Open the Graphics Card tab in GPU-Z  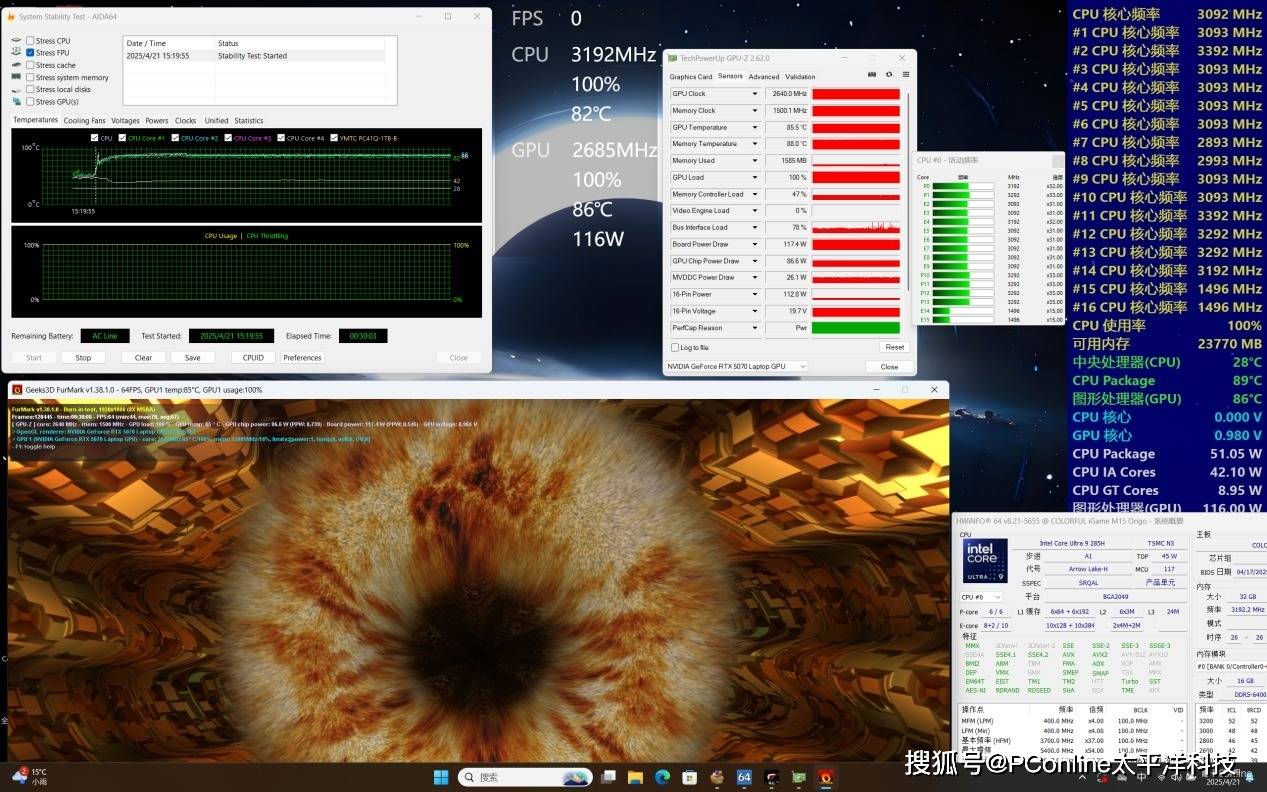[690, 76]
